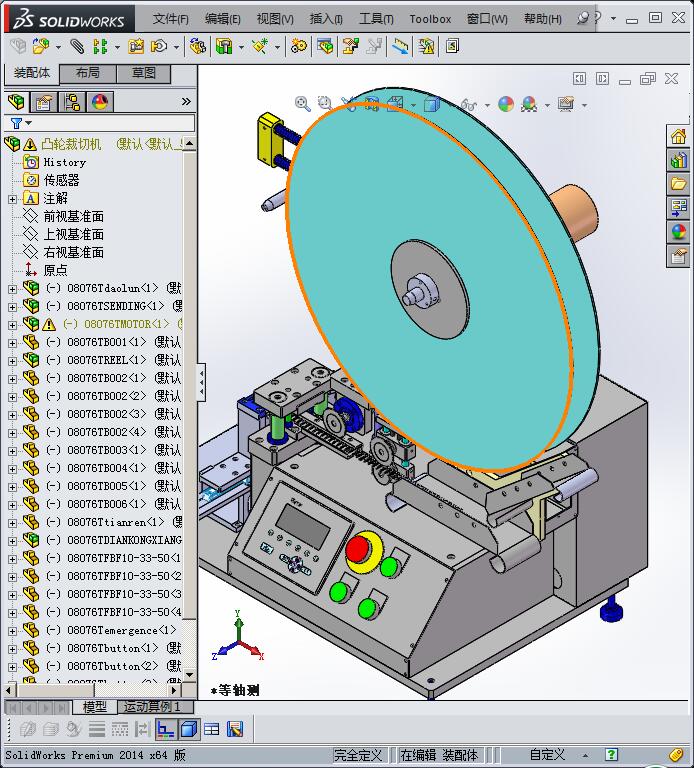Click the Exploded View icon

tap(350, 47)
